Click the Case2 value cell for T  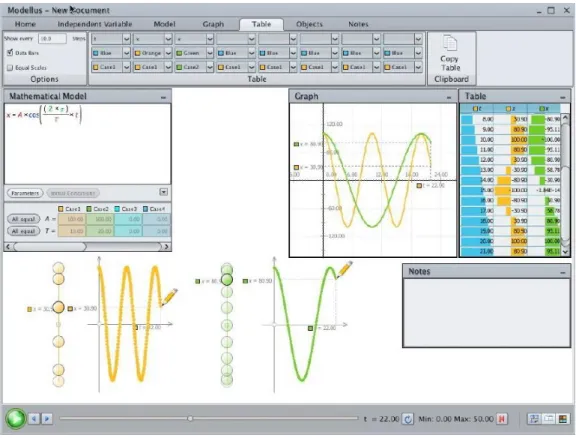click(x=100, y=231)
